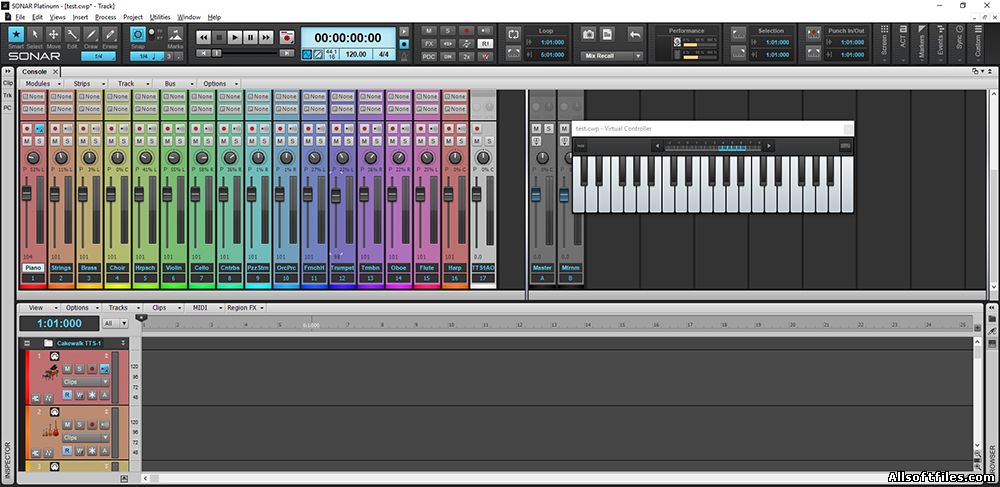The height and width of the screenshot is (487, 1000).
Task: Open the Utilities menu
Action: point(160,17)
